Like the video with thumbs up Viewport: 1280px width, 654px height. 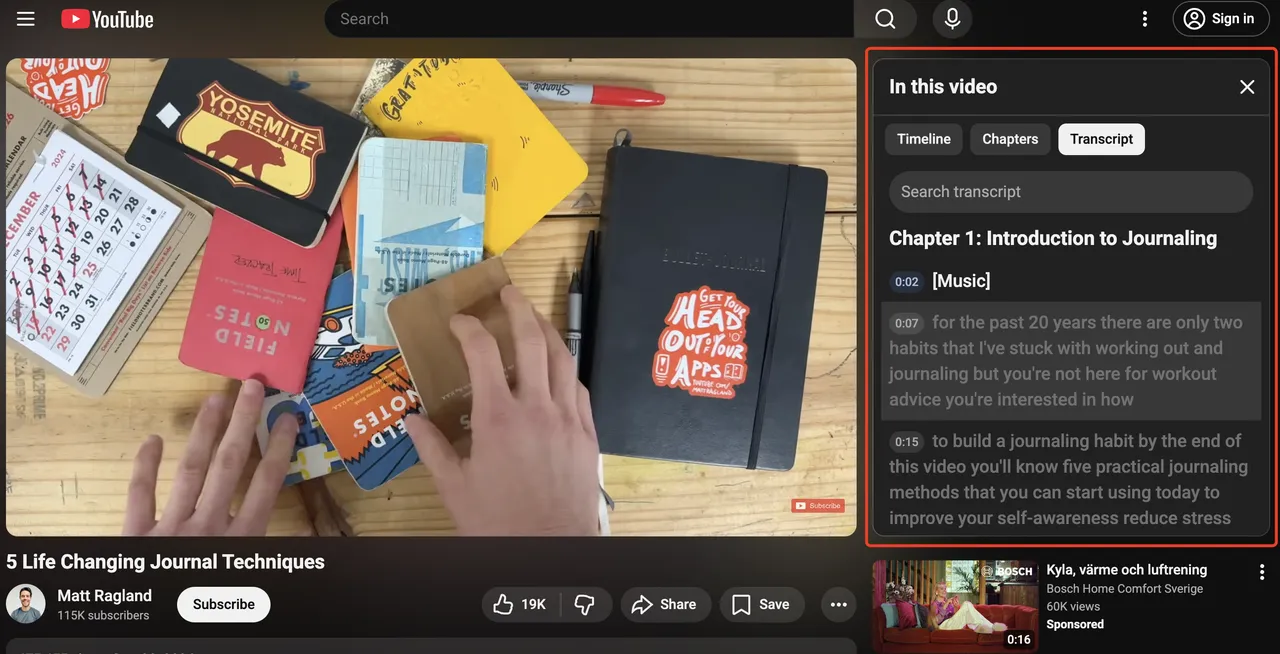tap(521, 604)
